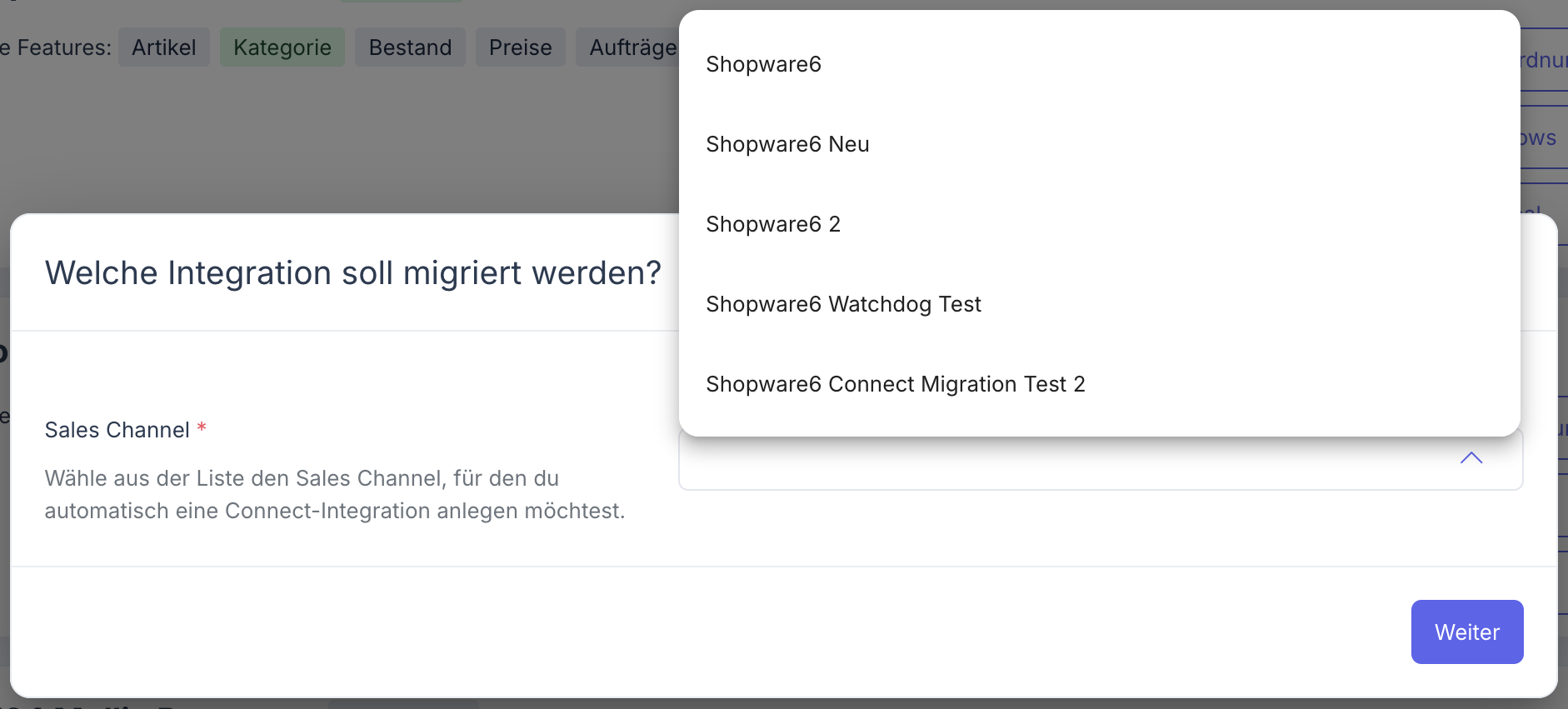Focus the Sales Channel select field
The height and width of the screenshot is (709, 1568).
[1066, 463]
